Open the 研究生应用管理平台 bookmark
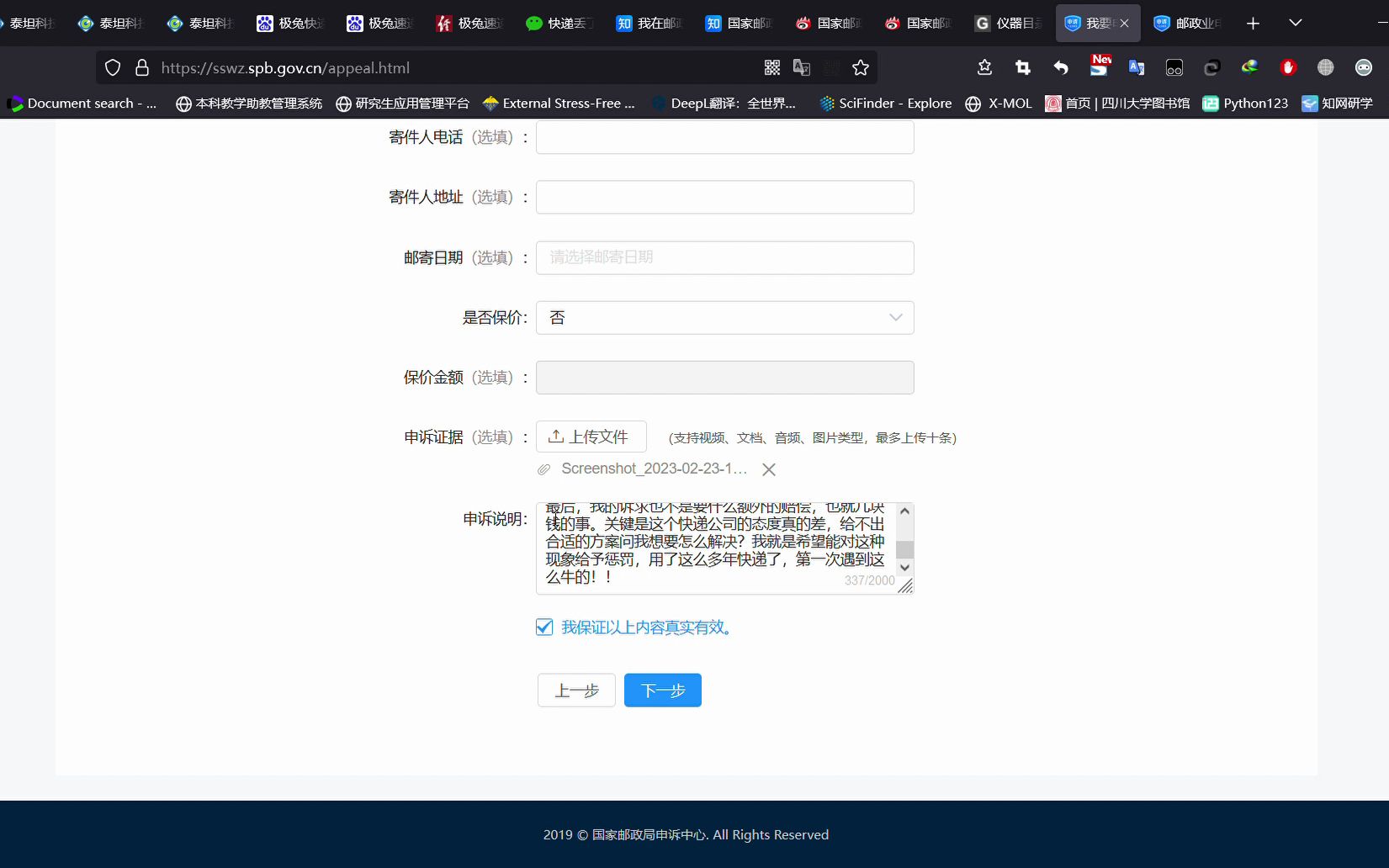The height and width of the screenshot is (868, 1389). pos(402,103)
